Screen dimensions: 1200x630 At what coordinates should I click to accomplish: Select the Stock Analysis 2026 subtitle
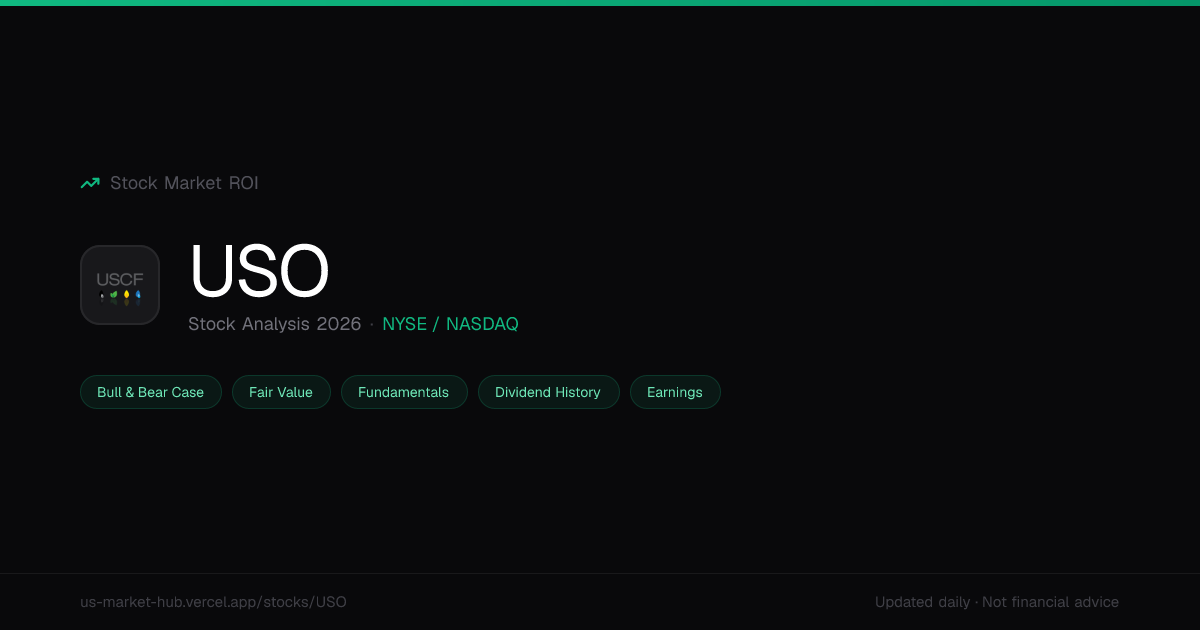click(x=275, y=324)
